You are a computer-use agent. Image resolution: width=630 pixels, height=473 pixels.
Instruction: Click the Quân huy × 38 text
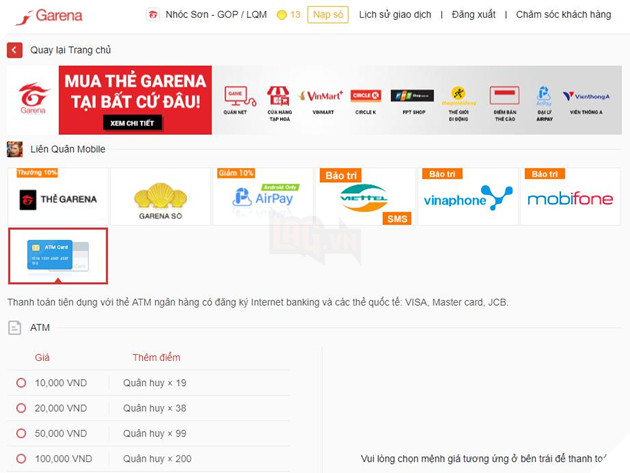(x=155, y=408)
